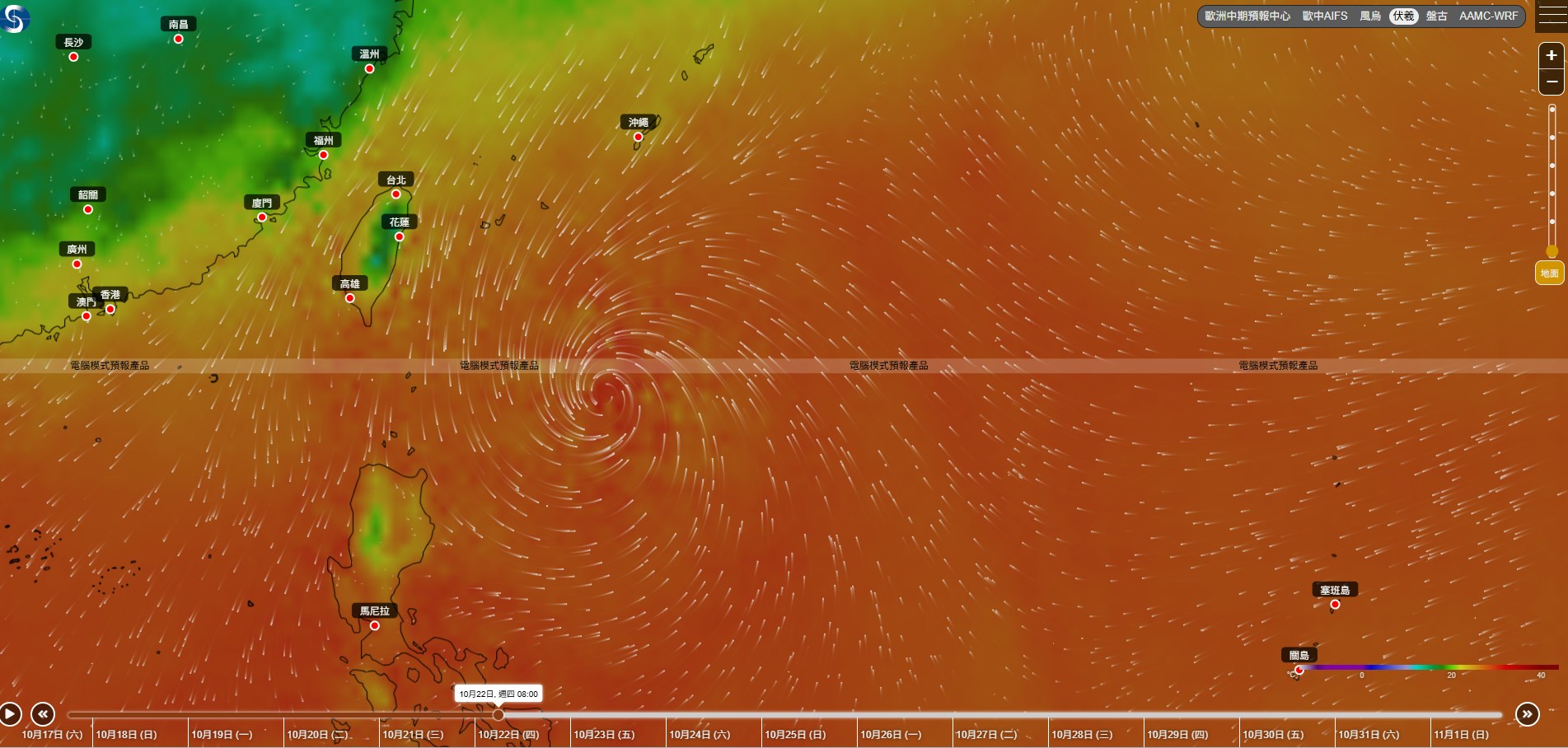Select the 塞班島 location marker
Image resolution: width=1568 pixels, height=748 pixels.
click(x=1335, y=604)
